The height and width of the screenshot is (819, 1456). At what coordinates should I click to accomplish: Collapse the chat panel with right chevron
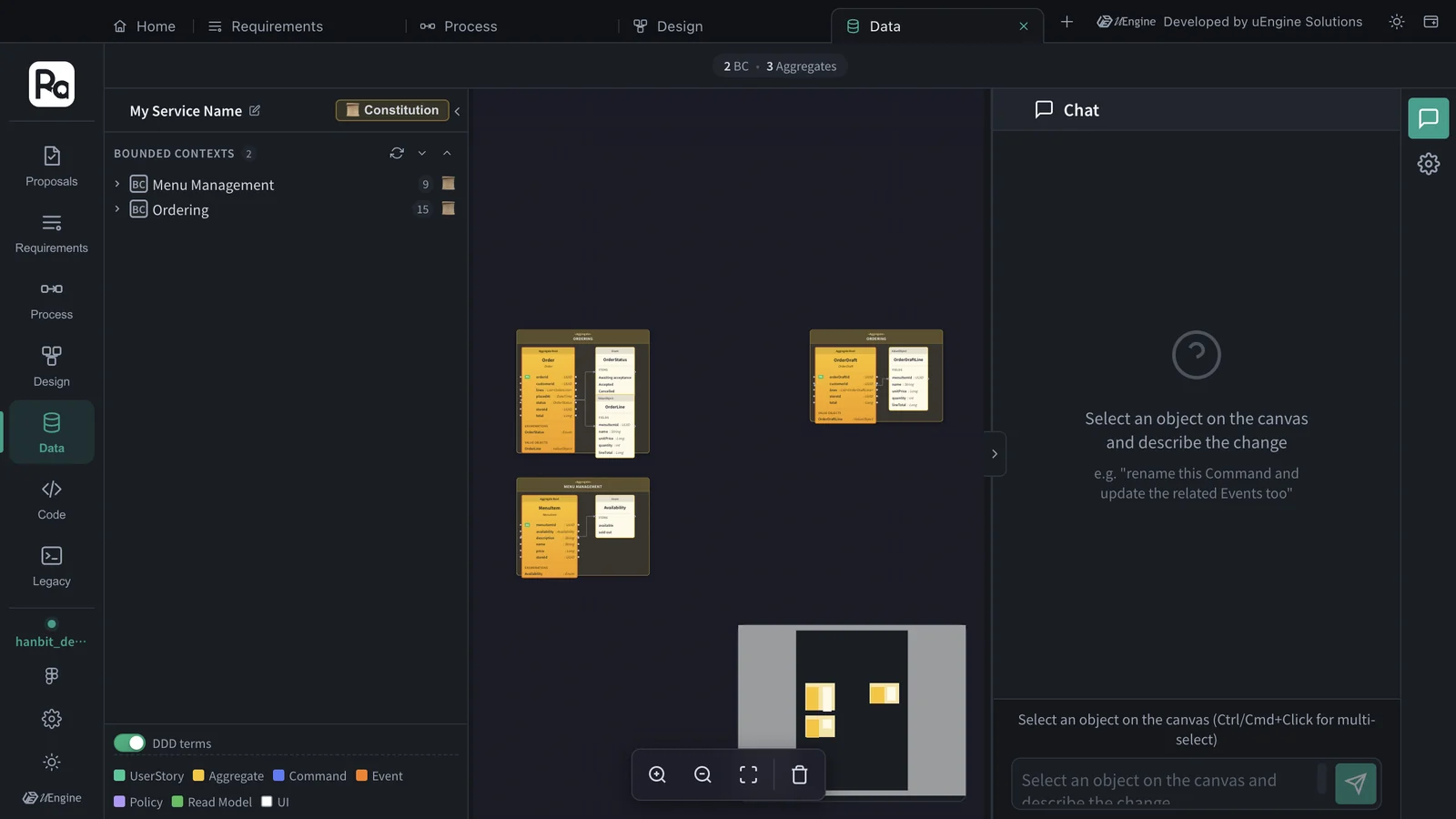995,453
